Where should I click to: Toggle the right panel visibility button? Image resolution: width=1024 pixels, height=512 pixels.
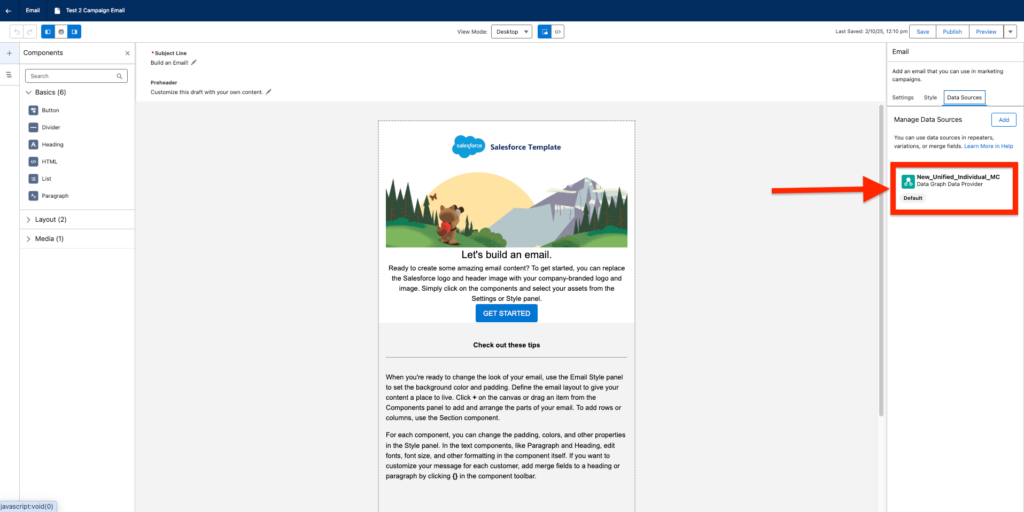coord(76,32)
